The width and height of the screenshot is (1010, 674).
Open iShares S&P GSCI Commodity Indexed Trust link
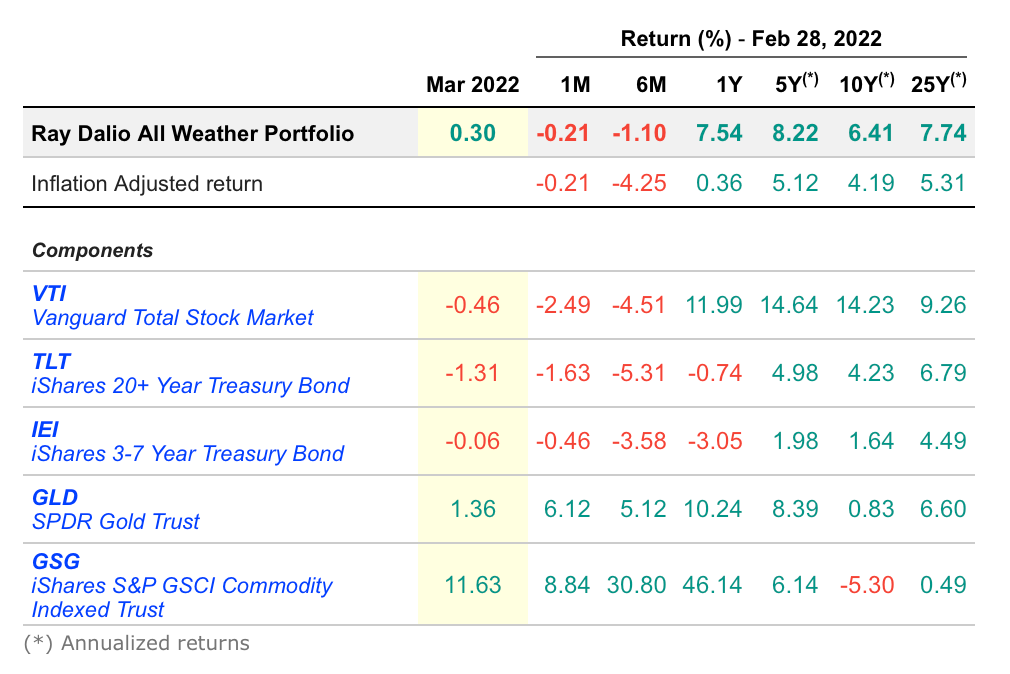click(x=182, y=597)
